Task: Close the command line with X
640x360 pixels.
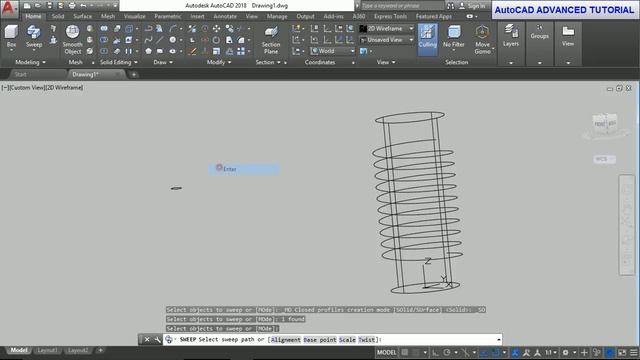Action: pos(147,340)
